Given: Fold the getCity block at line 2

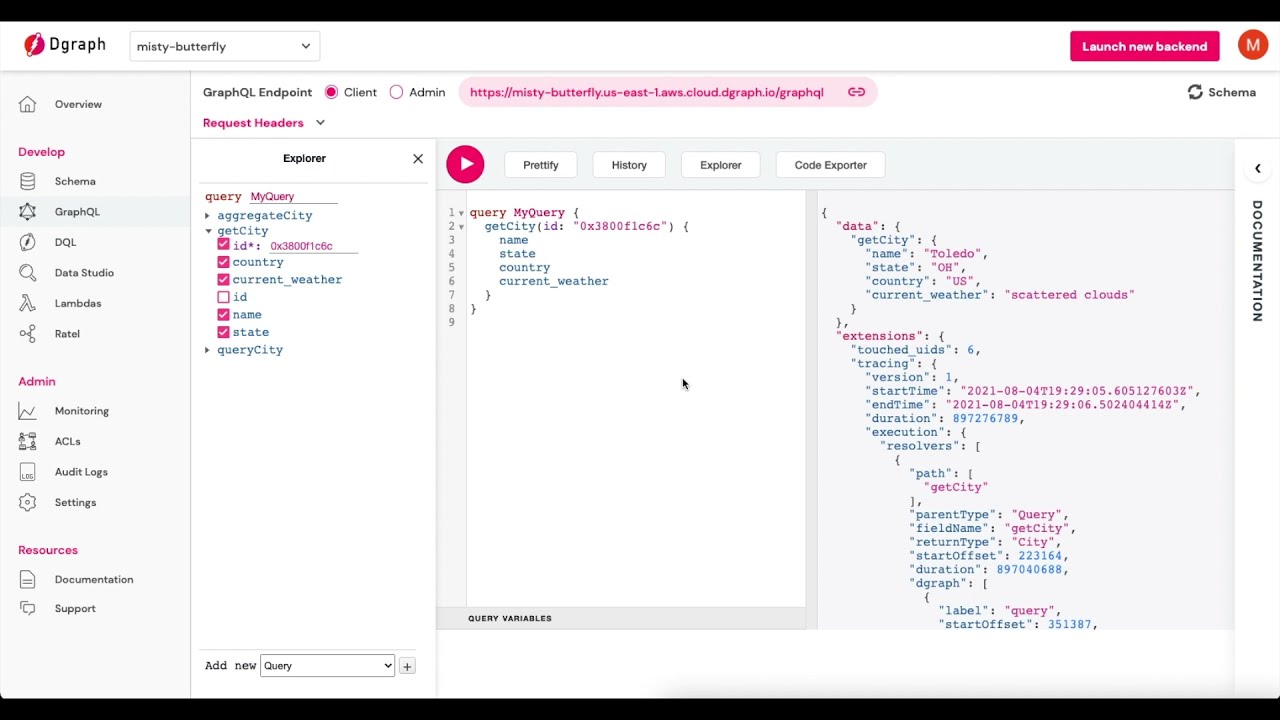Looking at the screenshot, I should click(x=461, y=227).
